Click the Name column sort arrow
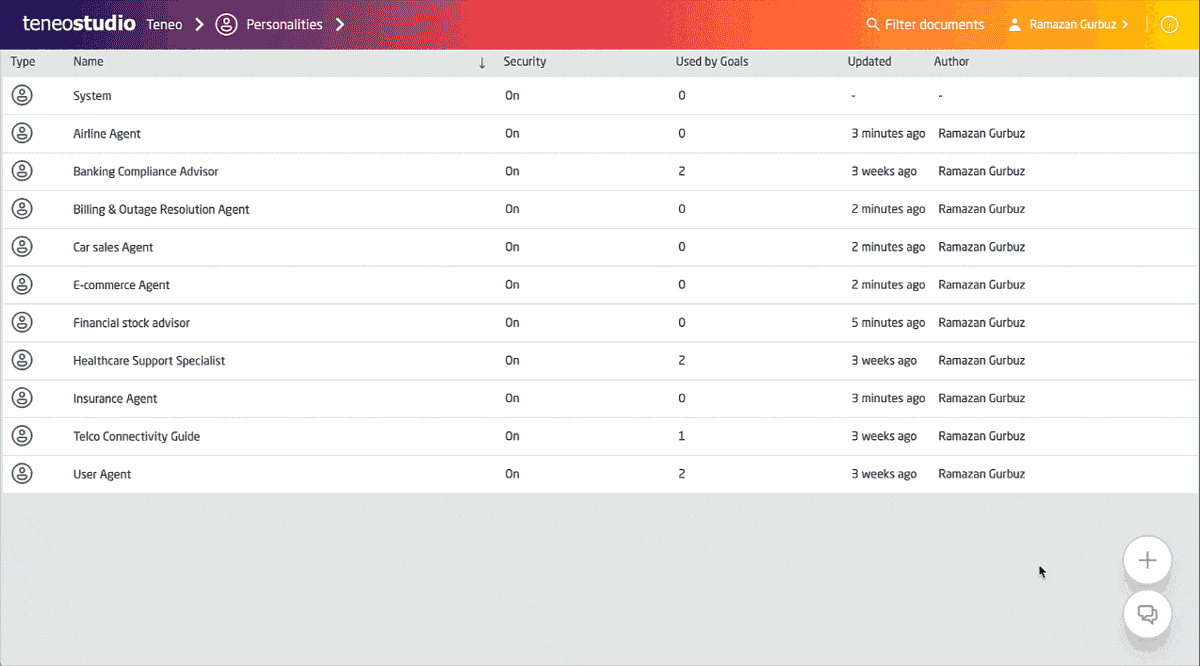This screenshot has height=666, width=1200. pos(482,62)
